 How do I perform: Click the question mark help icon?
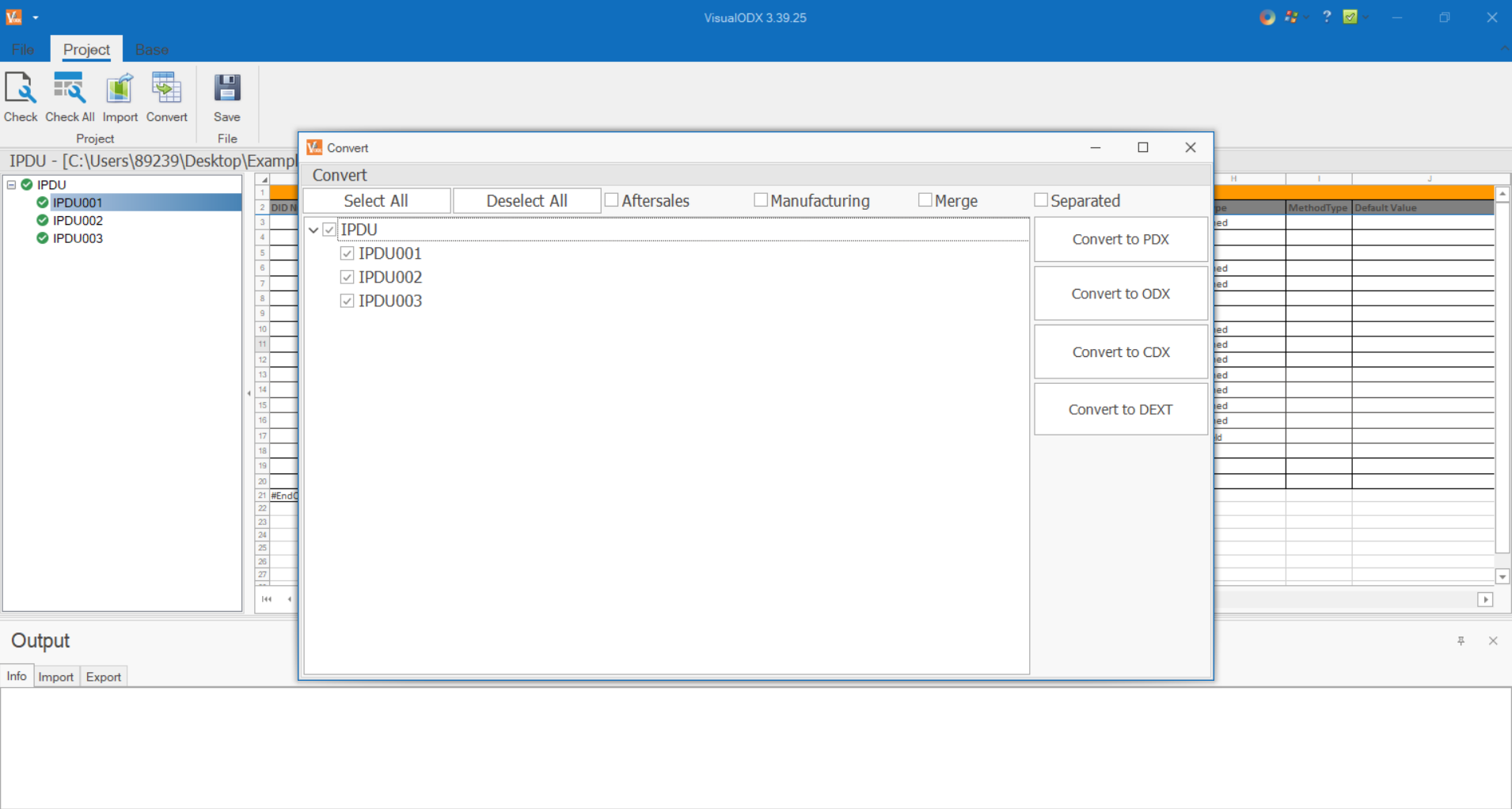[x=1327, y=17]
